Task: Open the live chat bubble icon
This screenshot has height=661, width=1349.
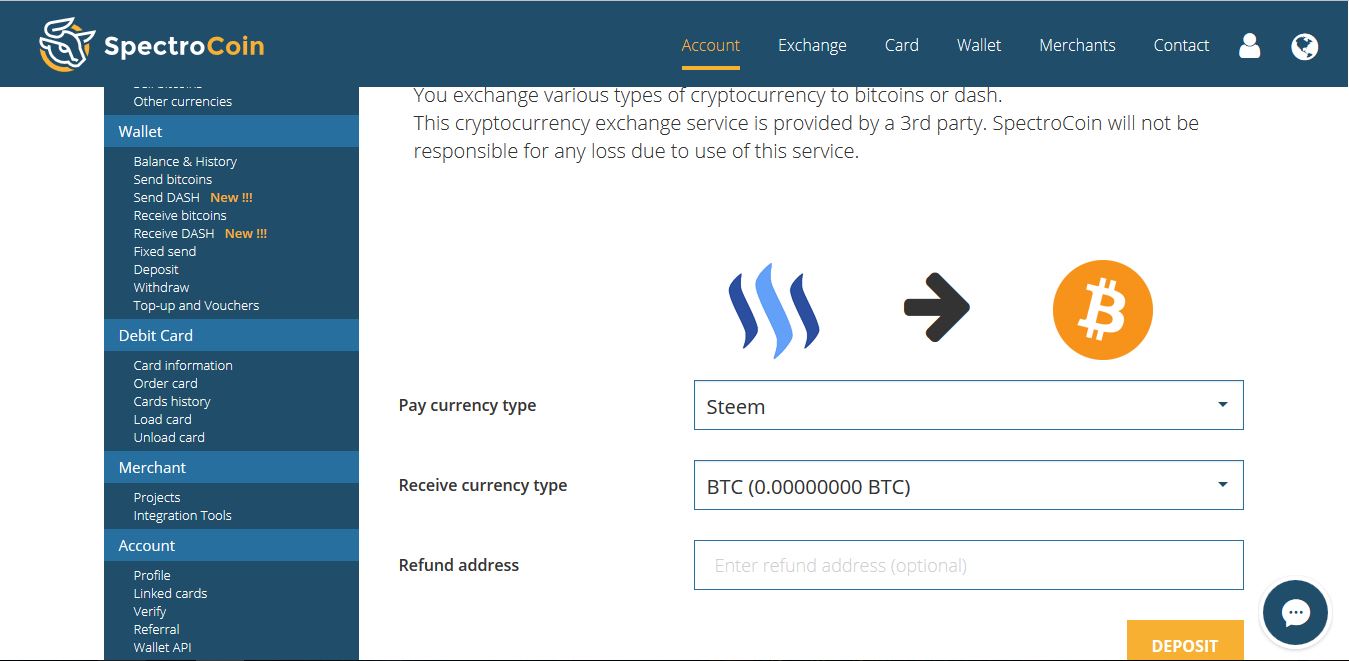Action: click(x=1296, y=612)
